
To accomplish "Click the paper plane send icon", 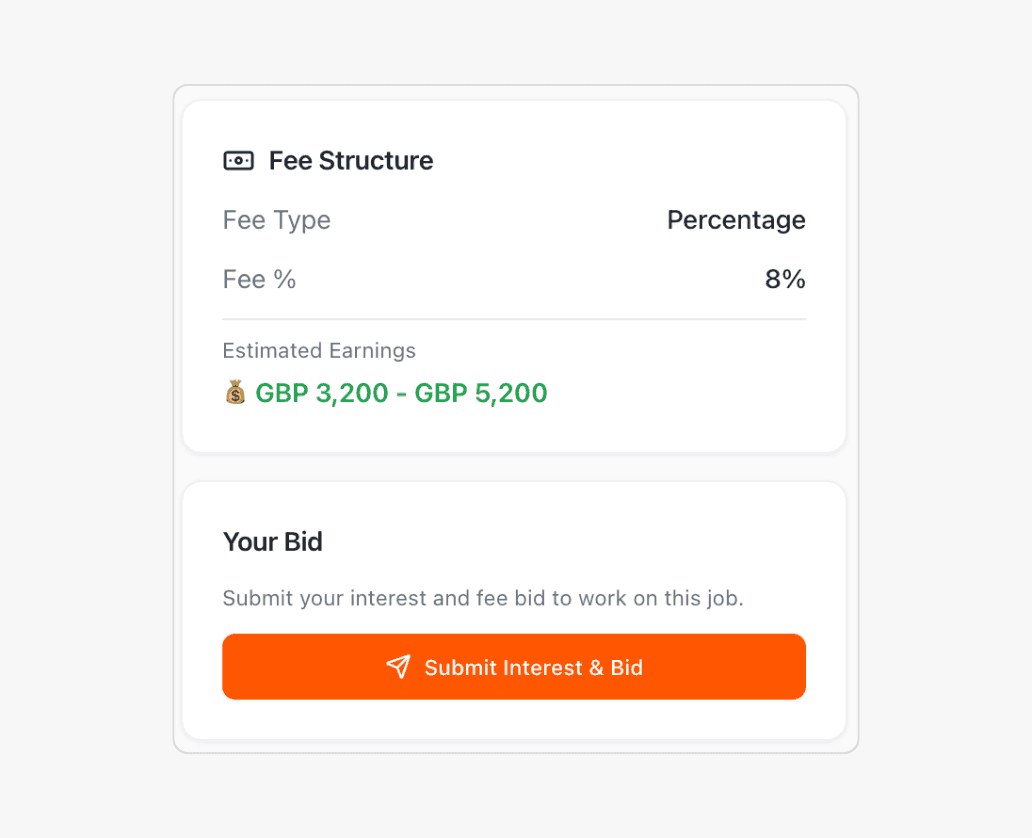I will point(398,667).
